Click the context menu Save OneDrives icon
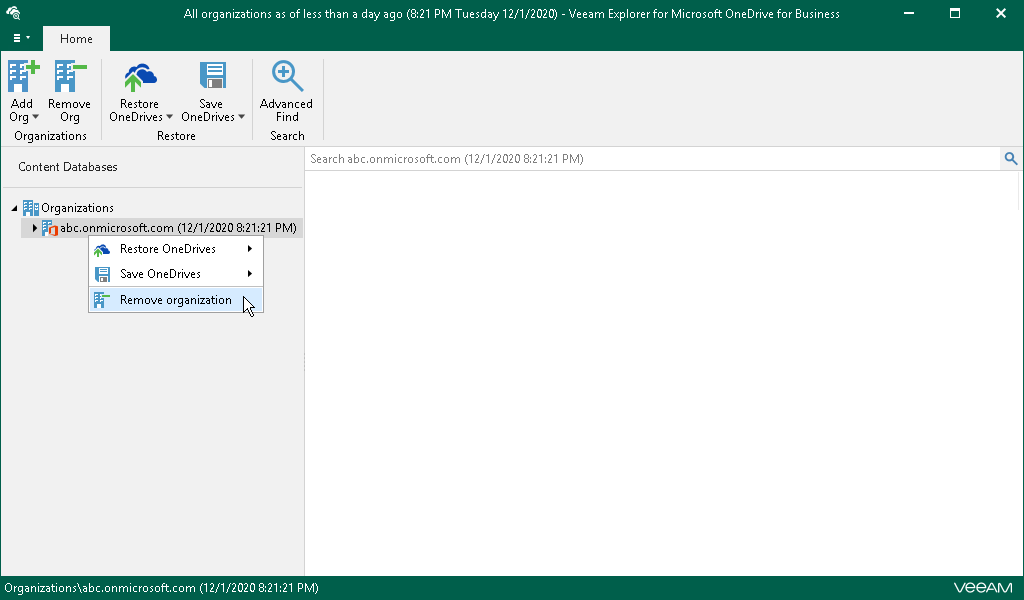 click(x=103, y=274)
